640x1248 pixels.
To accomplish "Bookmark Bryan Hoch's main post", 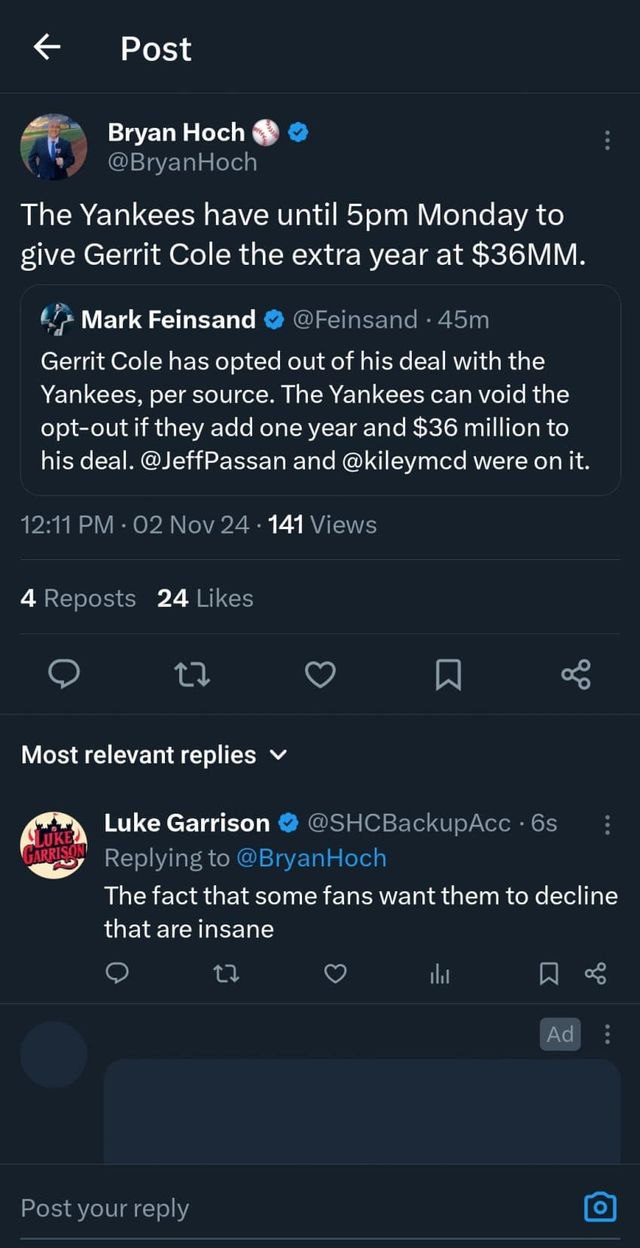I will click(448, 676).
